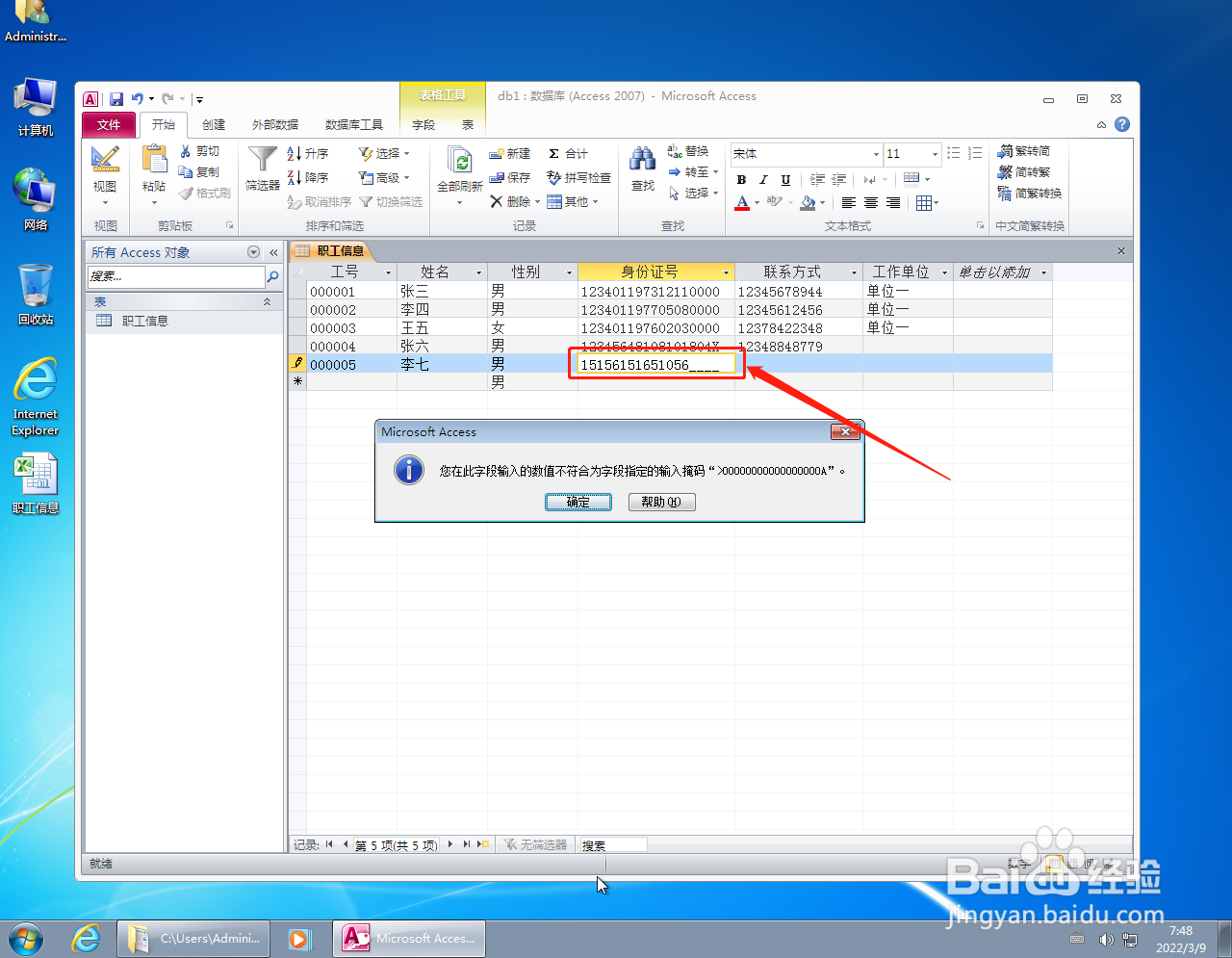Click 全部刷新 refresh all icon
Image resolution: width=1232 pixels, height=958 pixels.
(x=460, y=160)
